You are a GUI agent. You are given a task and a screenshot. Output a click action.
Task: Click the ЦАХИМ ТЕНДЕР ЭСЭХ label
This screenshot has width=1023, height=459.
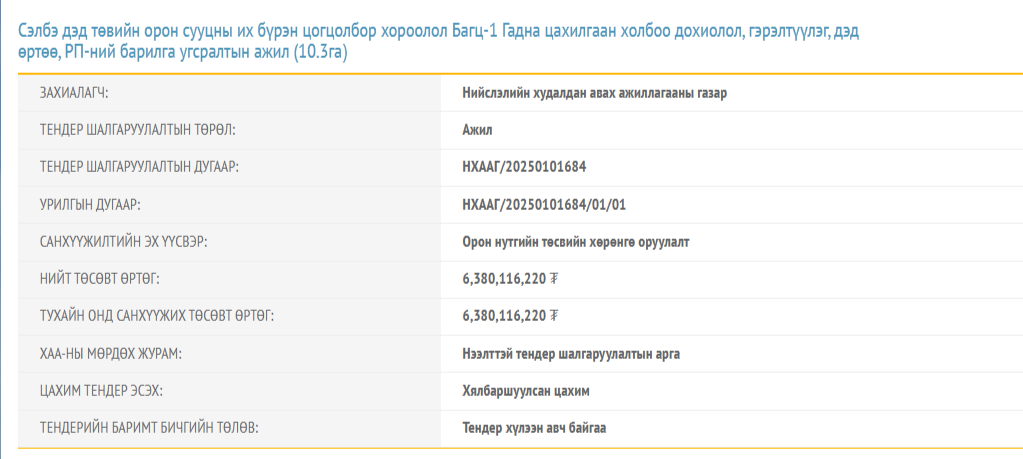pyautogui.click(x=100, y=390)
